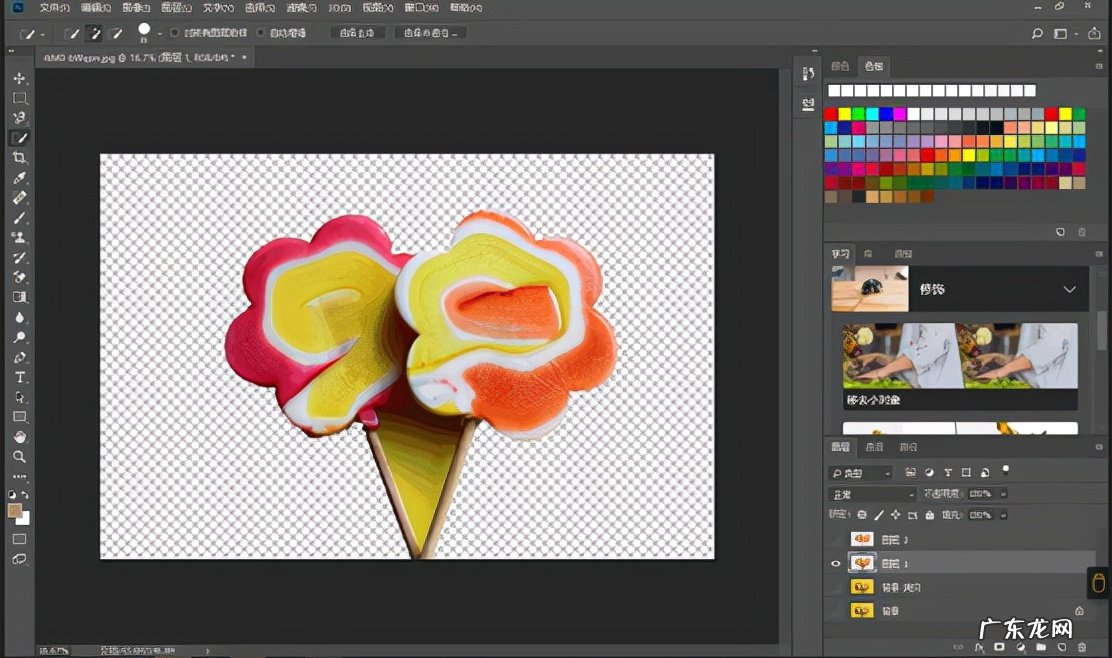1112x658 pixels.
Task: Open the layer opacity dropdown arrow
Action: pos(1003,494)
